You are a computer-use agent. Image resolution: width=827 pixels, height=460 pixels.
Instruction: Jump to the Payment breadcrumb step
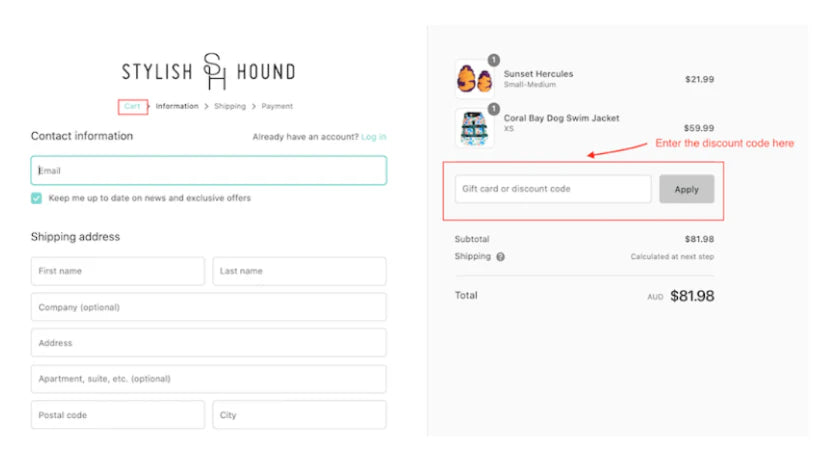click(277, 106)
